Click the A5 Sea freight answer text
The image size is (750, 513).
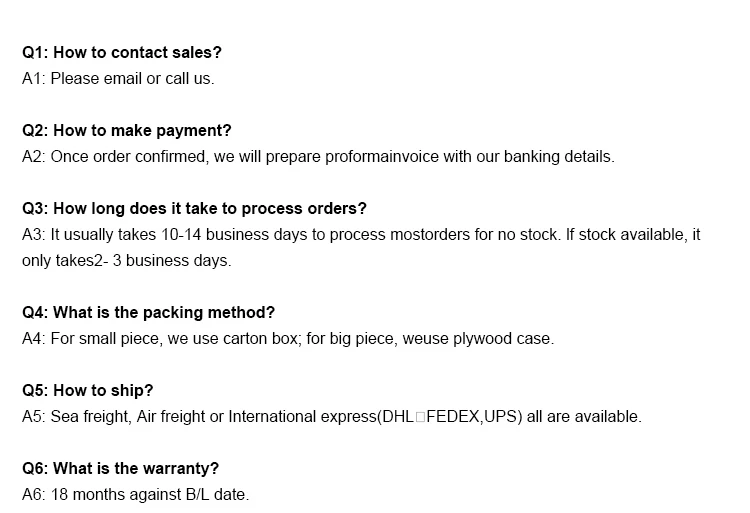(x=332, y=416)
